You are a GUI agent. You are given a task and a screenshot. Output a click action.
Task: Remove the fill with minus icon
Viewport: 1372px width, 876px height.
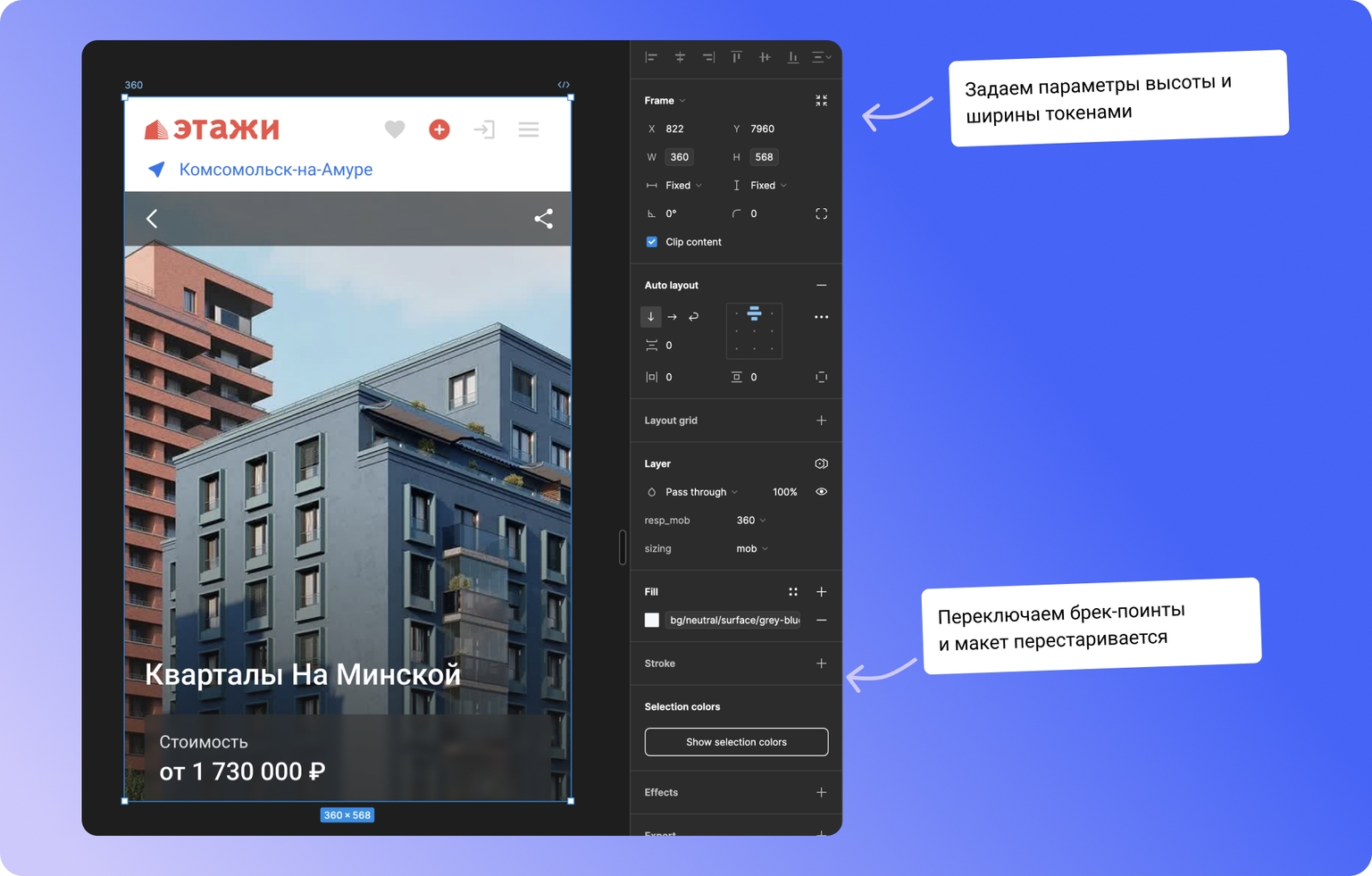tap(822, 621)
